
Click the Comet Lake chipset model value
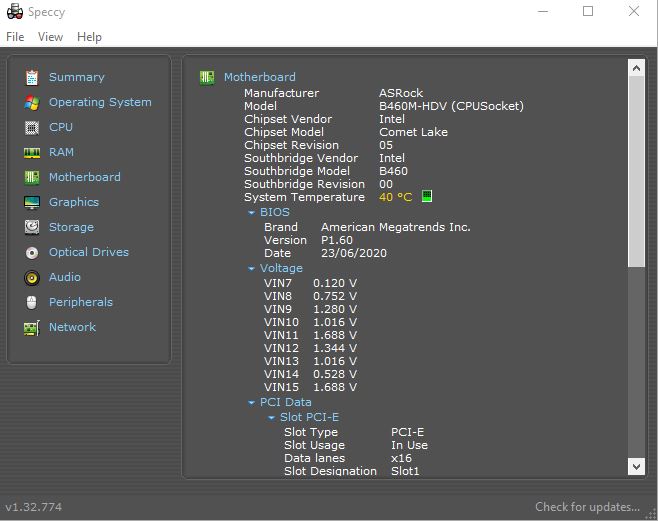click(x=413, y=132)
